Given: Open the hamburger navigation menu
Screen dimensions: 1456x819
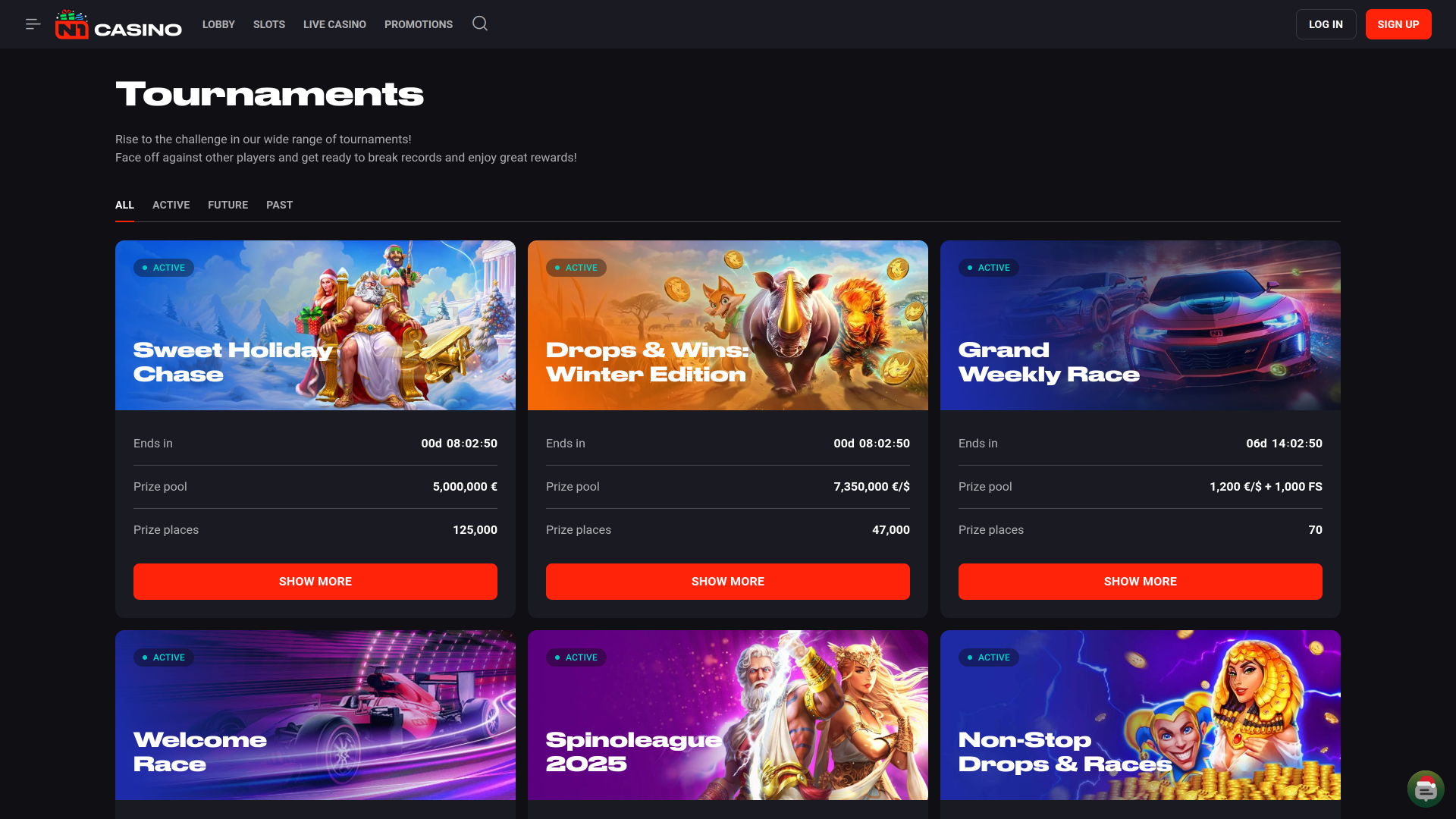Looking at the screenshot, I should tap(33, 24).
